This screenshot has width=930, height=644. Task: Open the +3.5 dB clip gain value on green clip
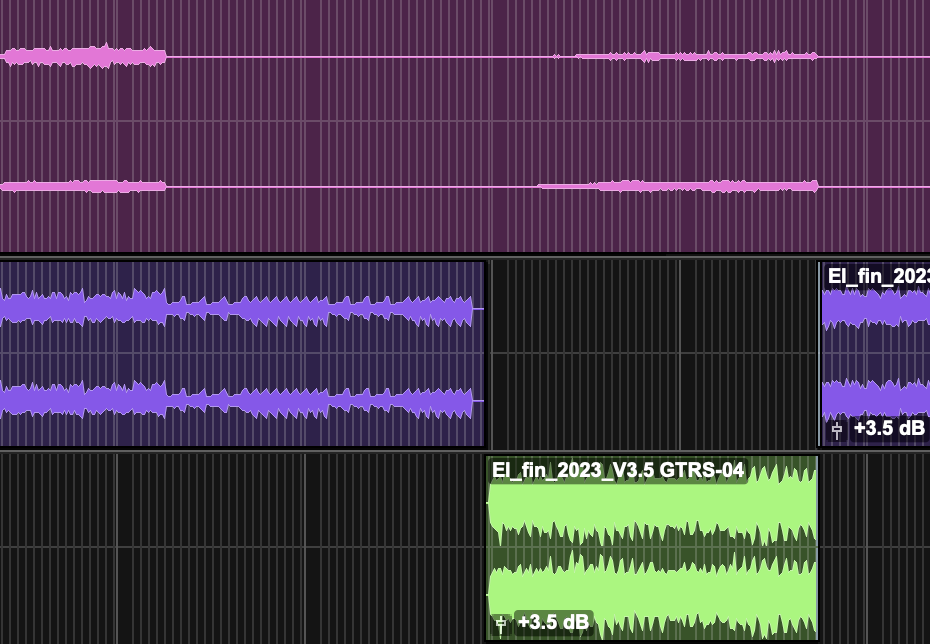tap(553, 622)
